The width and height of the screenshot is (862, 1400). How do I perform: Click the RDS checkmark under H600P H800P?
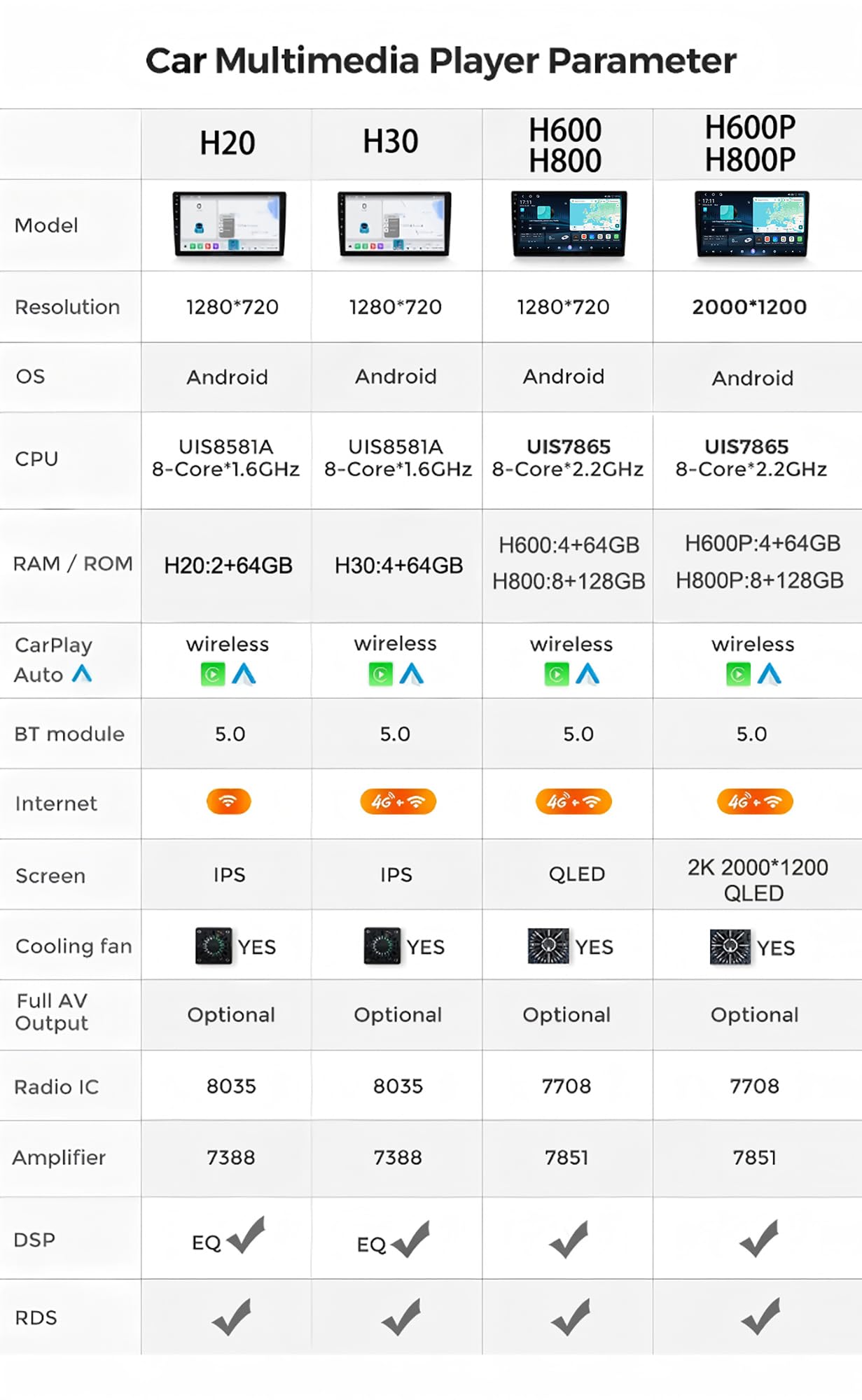(x=760, y=1317)
